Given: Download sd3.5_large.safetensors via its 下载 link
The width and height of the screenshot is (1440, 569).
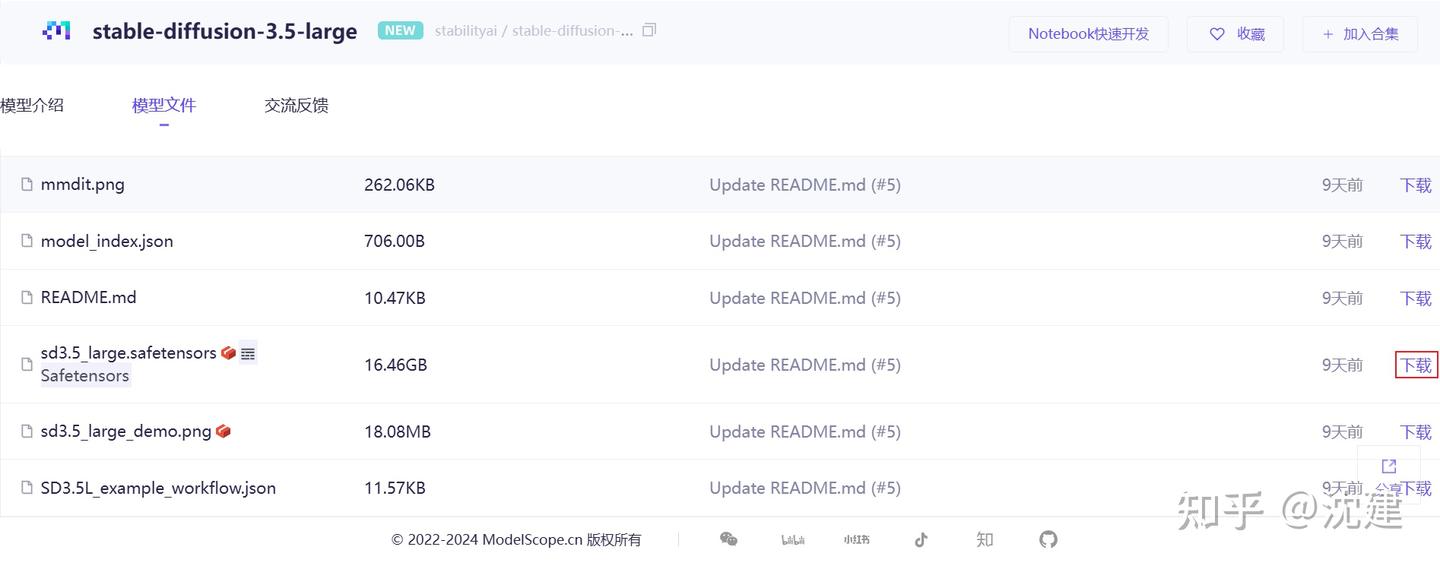Looking at the screenshot, I should pos(1416,365).
